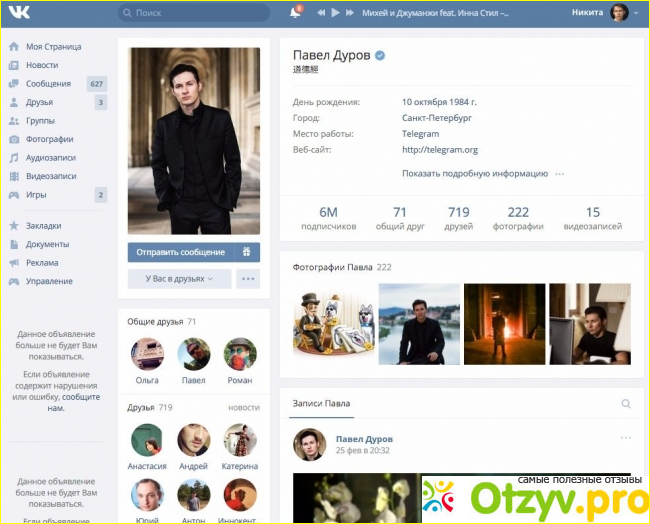This screenshot has height=524, width=650.
Task: Click the gift icon beside send message
Action: (x=247, y=252)
